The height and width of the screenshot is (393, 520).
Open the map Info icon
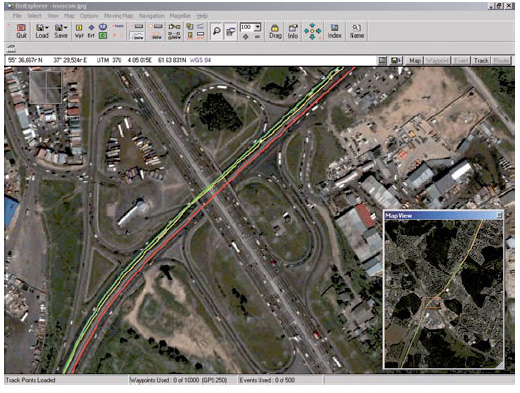tap(293, 31)
